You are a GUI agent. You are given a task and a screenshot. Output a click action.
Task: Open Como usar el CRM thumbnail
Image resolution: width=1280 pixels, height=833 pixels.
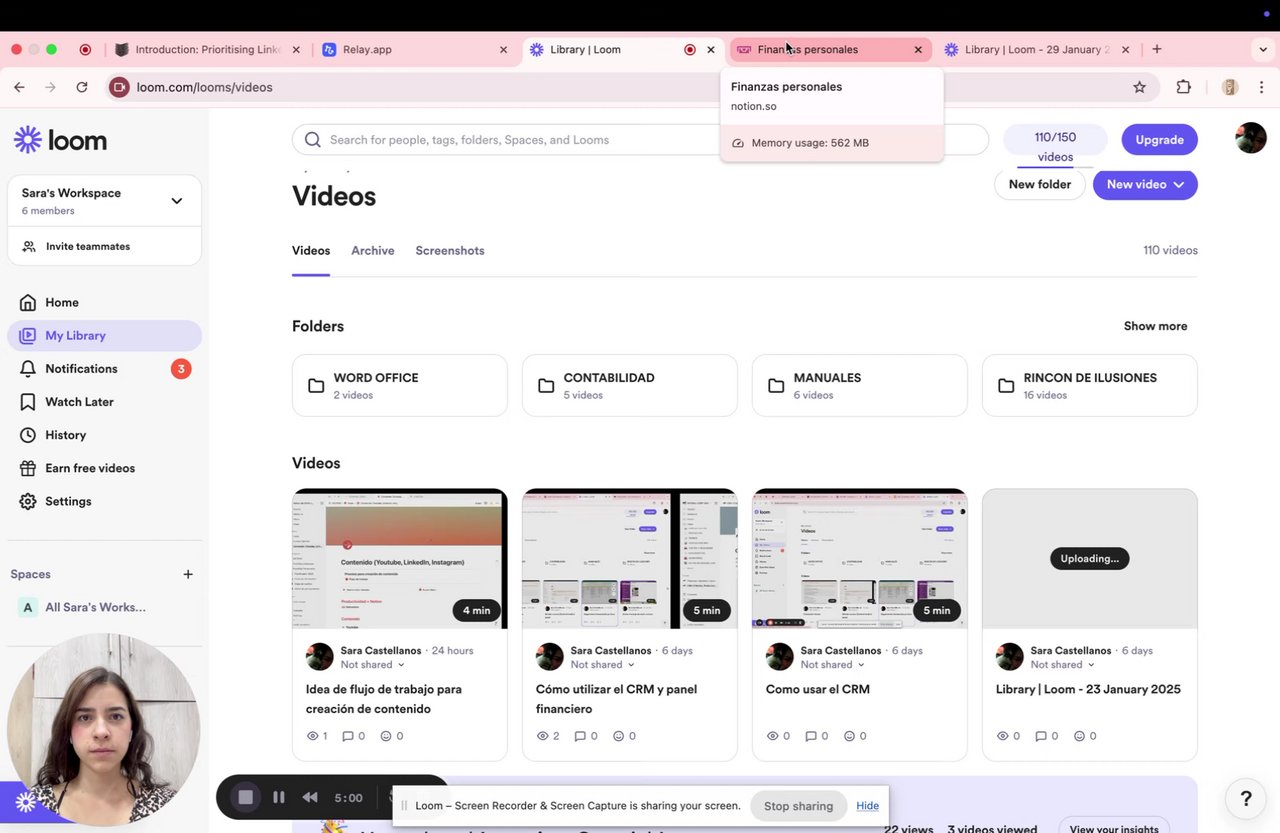[x=860, y=559]
